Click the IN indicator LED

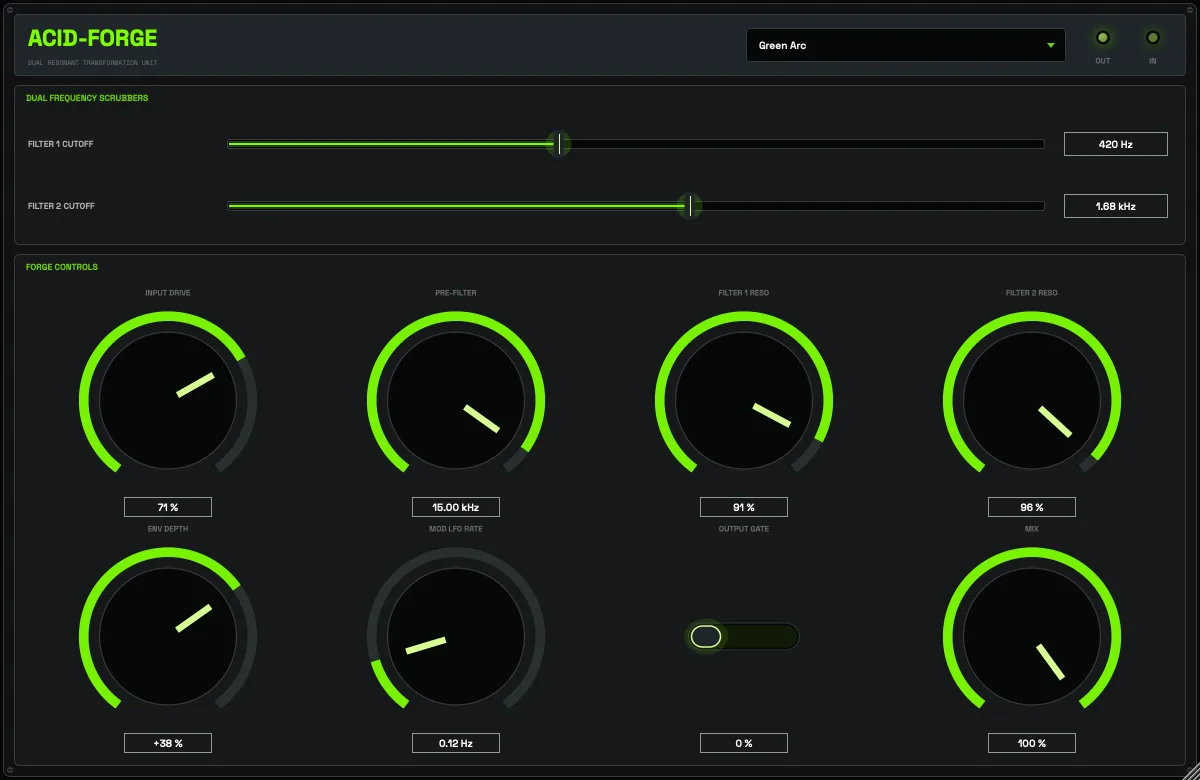click(x=1153, y=38)
